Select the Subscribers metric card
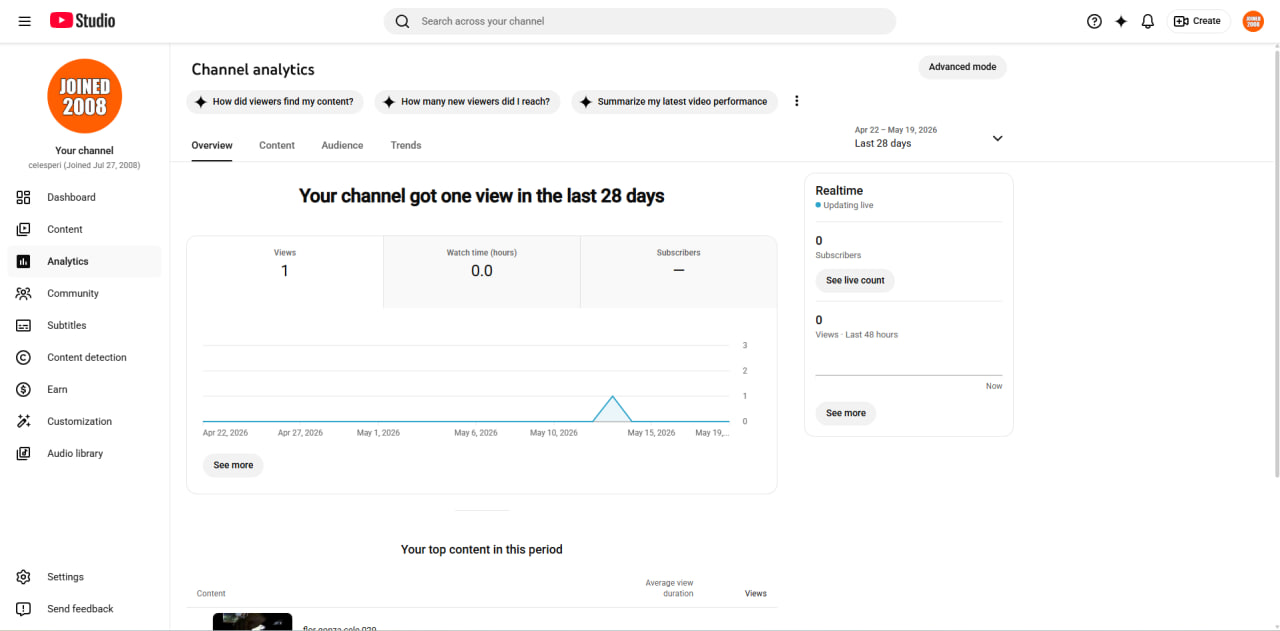This screenshot has height=631, width=1280. pyautogui.click(x=679, y=272)
